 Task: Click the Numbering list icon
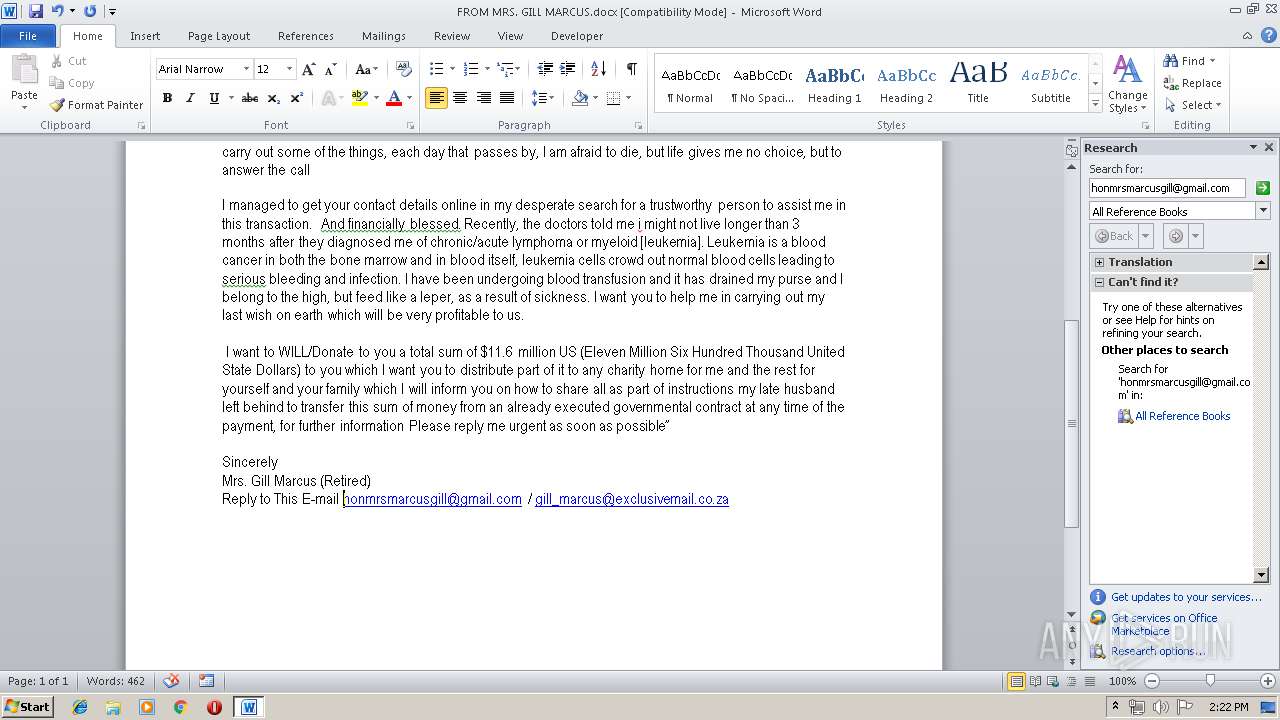coord(472,69)
